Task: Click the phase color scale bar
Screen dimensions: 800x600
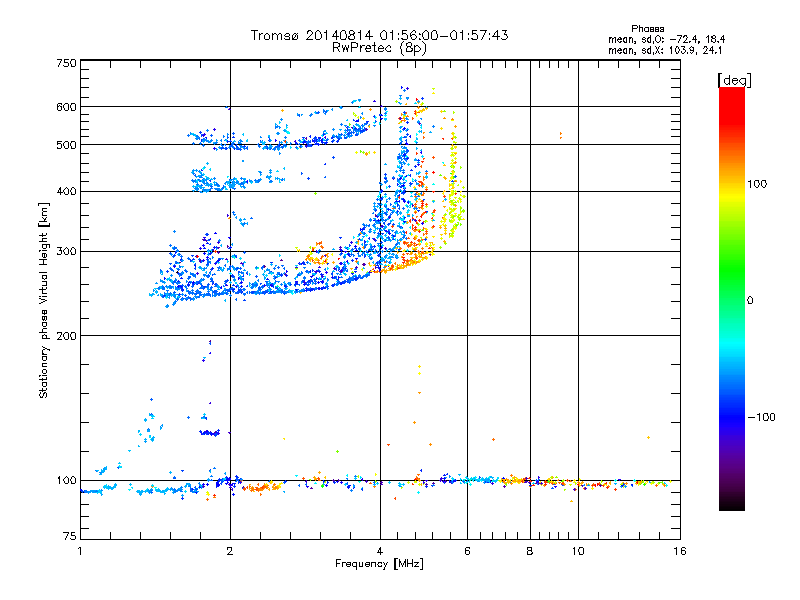Action: coord(732,299)
